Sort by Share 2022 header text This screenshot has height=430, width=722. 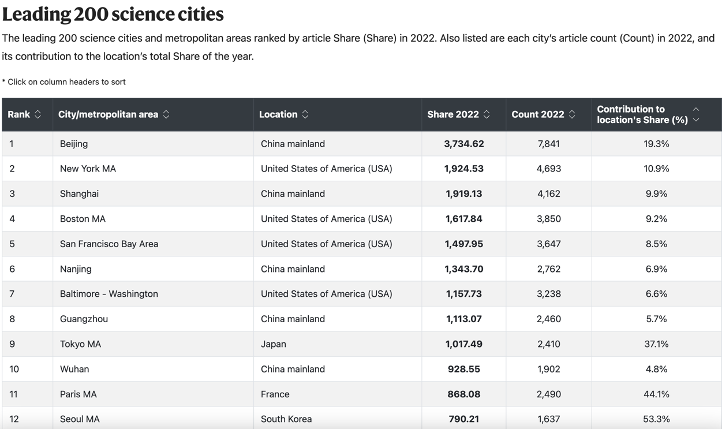coord(453,114)
